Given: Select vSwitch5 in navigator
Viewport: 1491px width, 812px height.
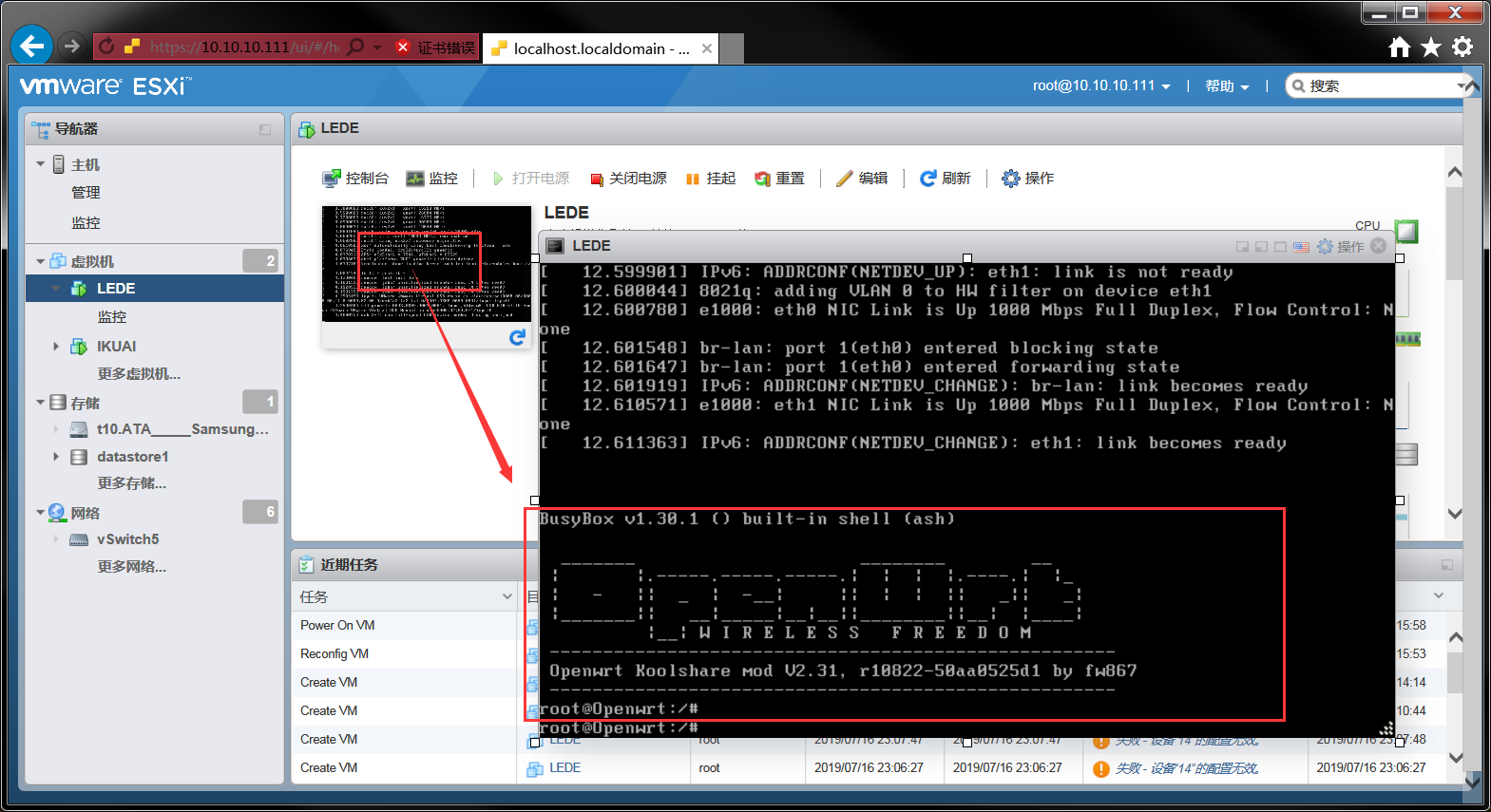Looking at the screenshot, I should (x=127, y=539).
